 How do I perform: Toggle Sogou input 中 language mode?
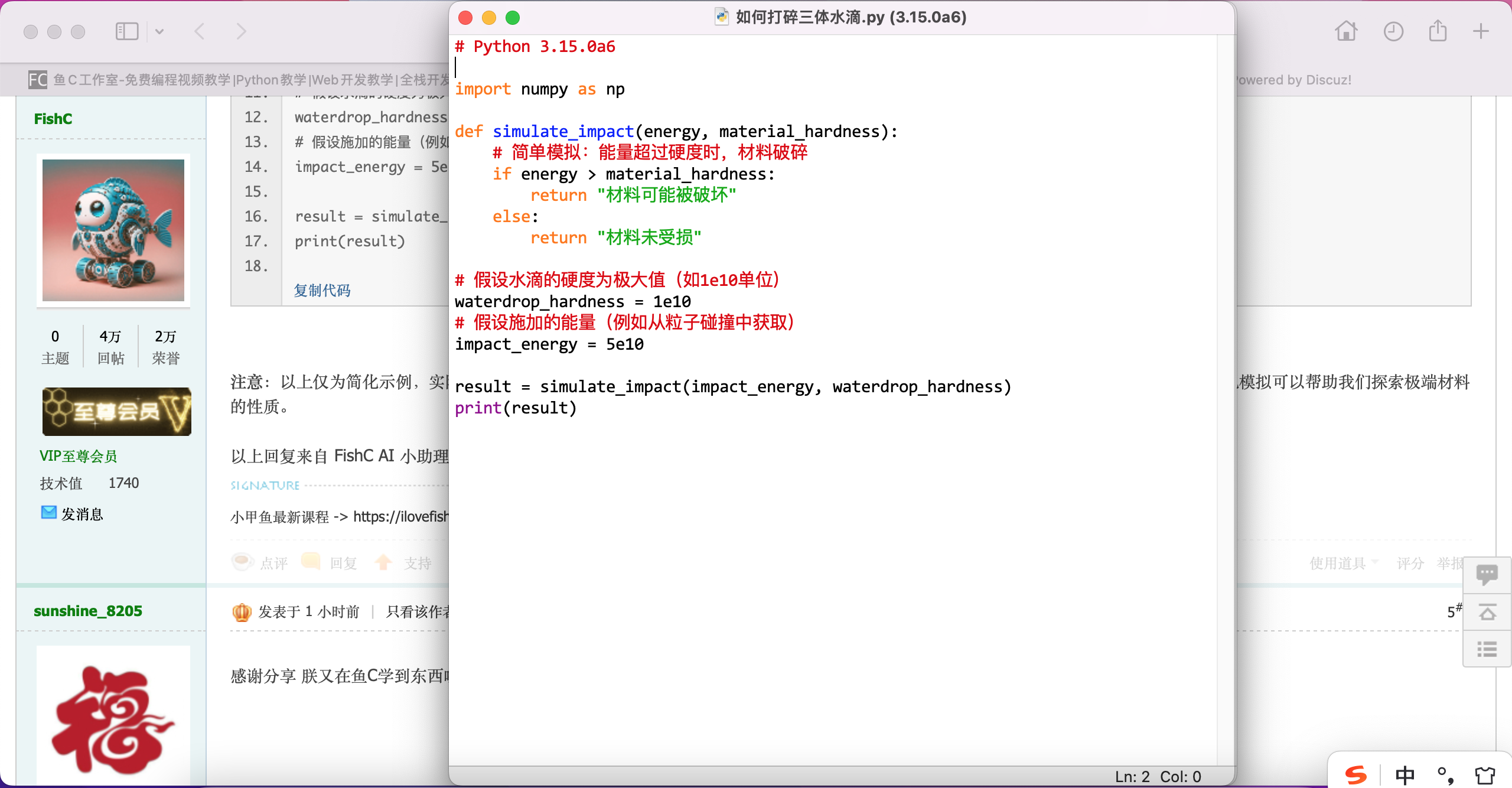1405,775
